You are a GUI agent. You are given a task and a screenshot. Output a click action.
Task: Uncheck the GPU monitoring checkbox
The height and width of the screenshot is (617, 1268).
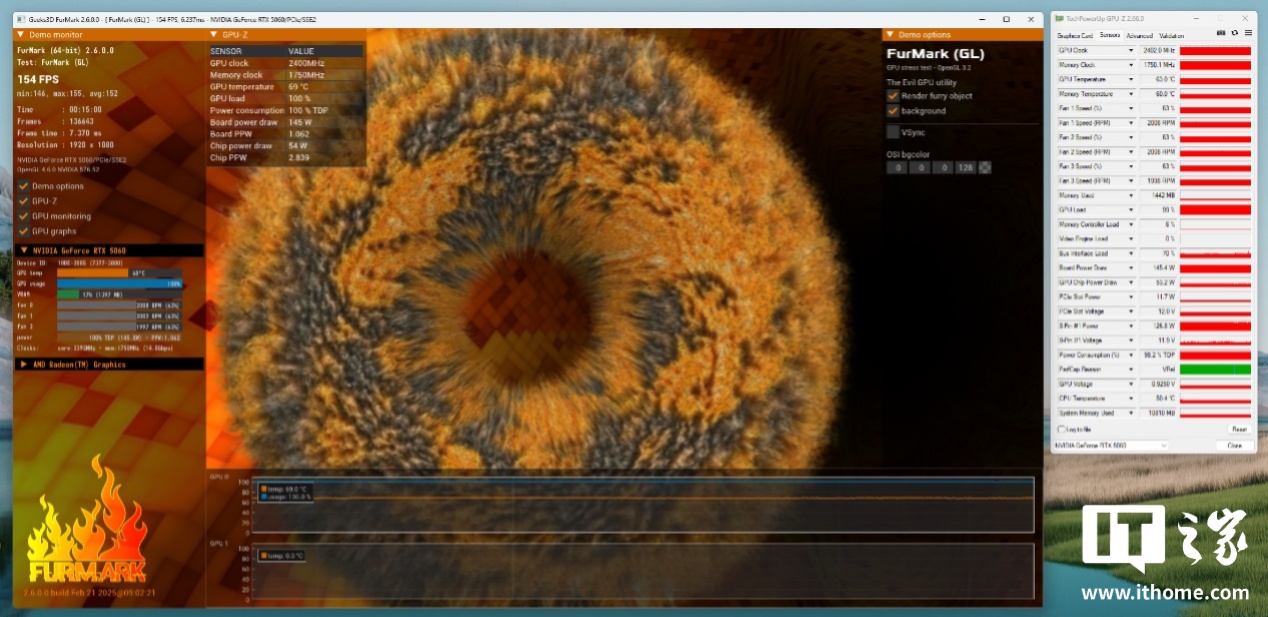coord(24,216)
